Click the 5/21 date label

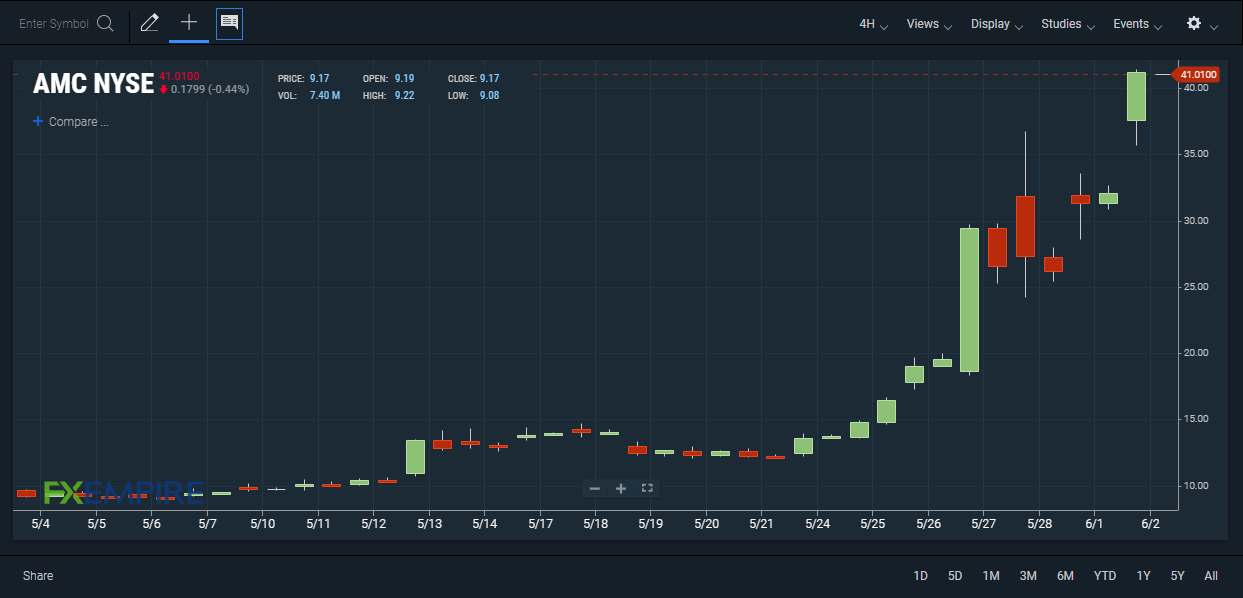(x=762, y=523)
